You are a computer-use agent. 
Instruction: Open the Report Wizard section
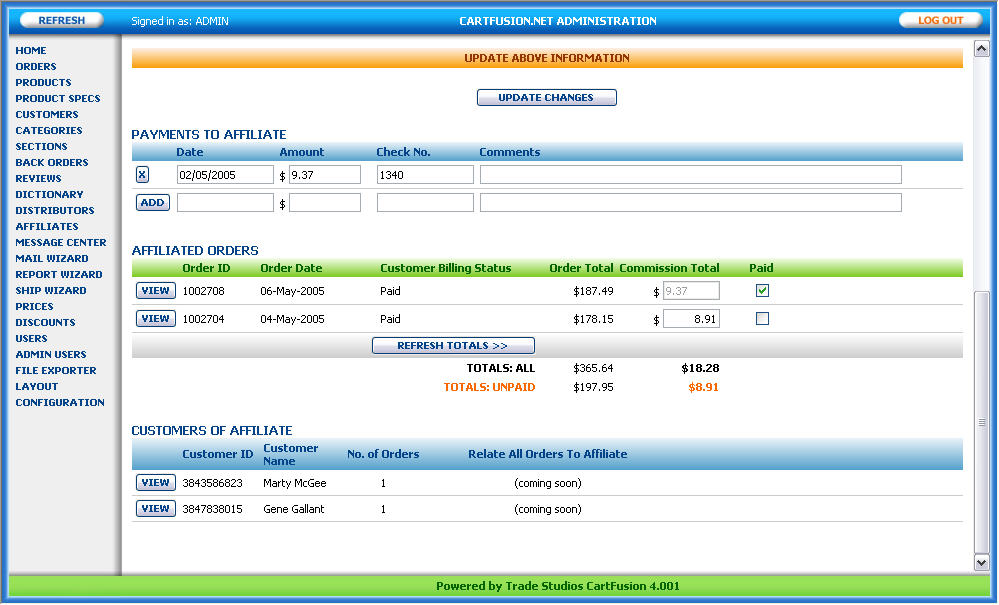pos(59,275)
